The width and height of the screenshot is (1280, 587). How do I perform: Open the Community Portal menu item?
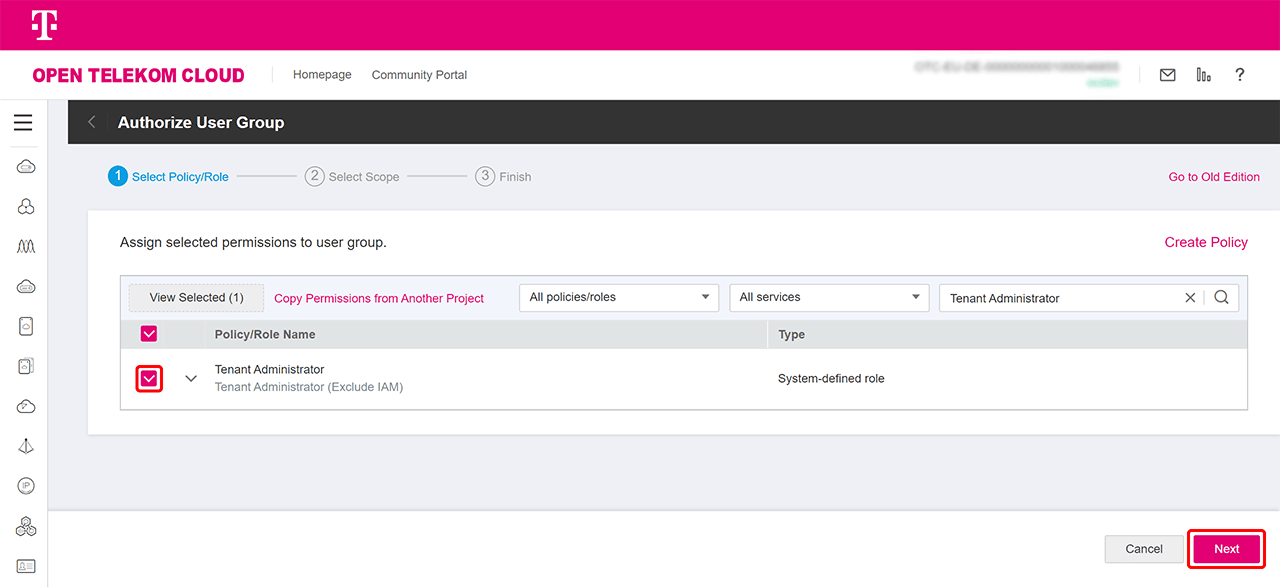[419, 75]
